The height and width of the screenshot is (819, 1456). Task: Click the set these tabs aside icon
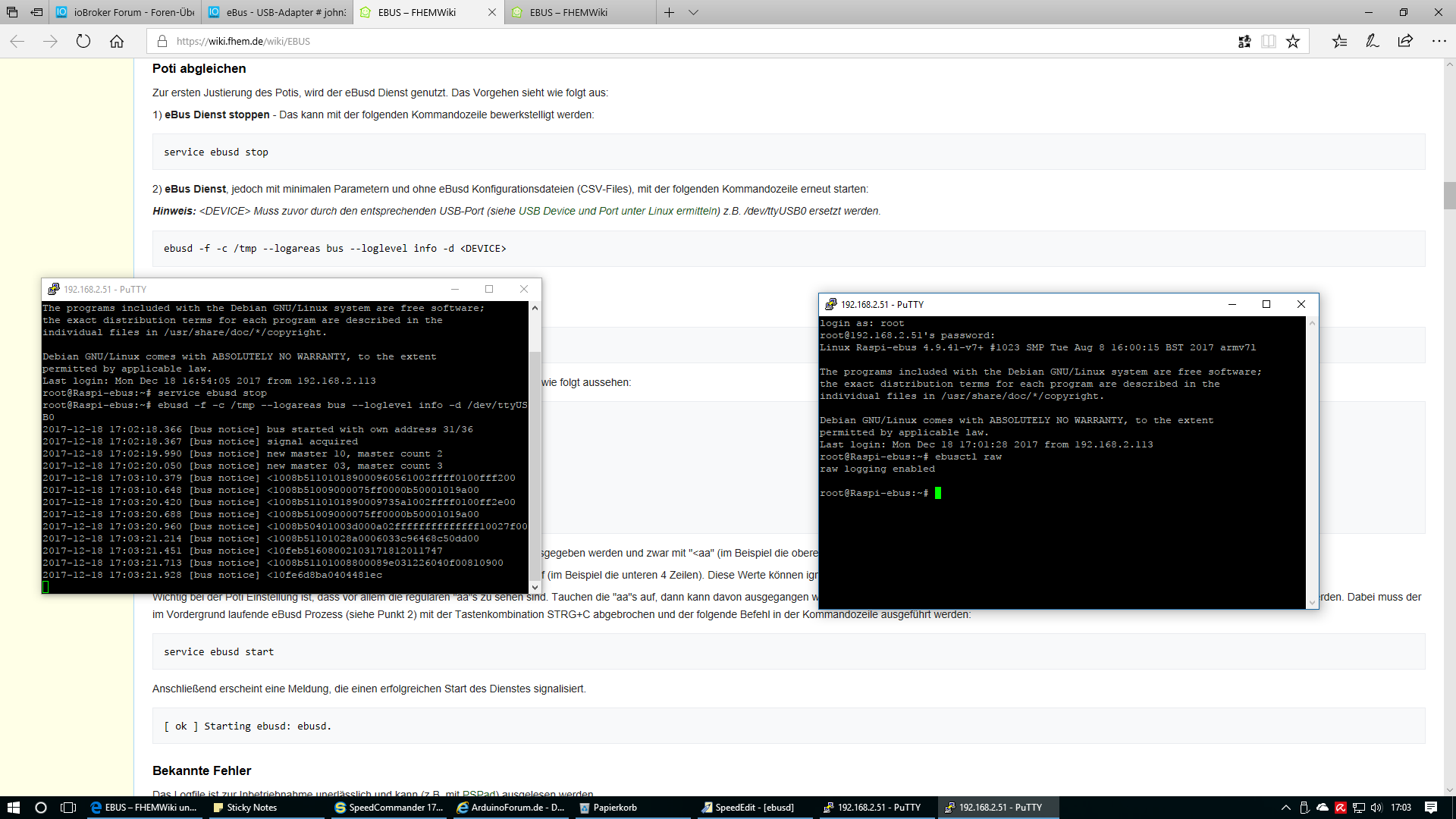(36, 12)
